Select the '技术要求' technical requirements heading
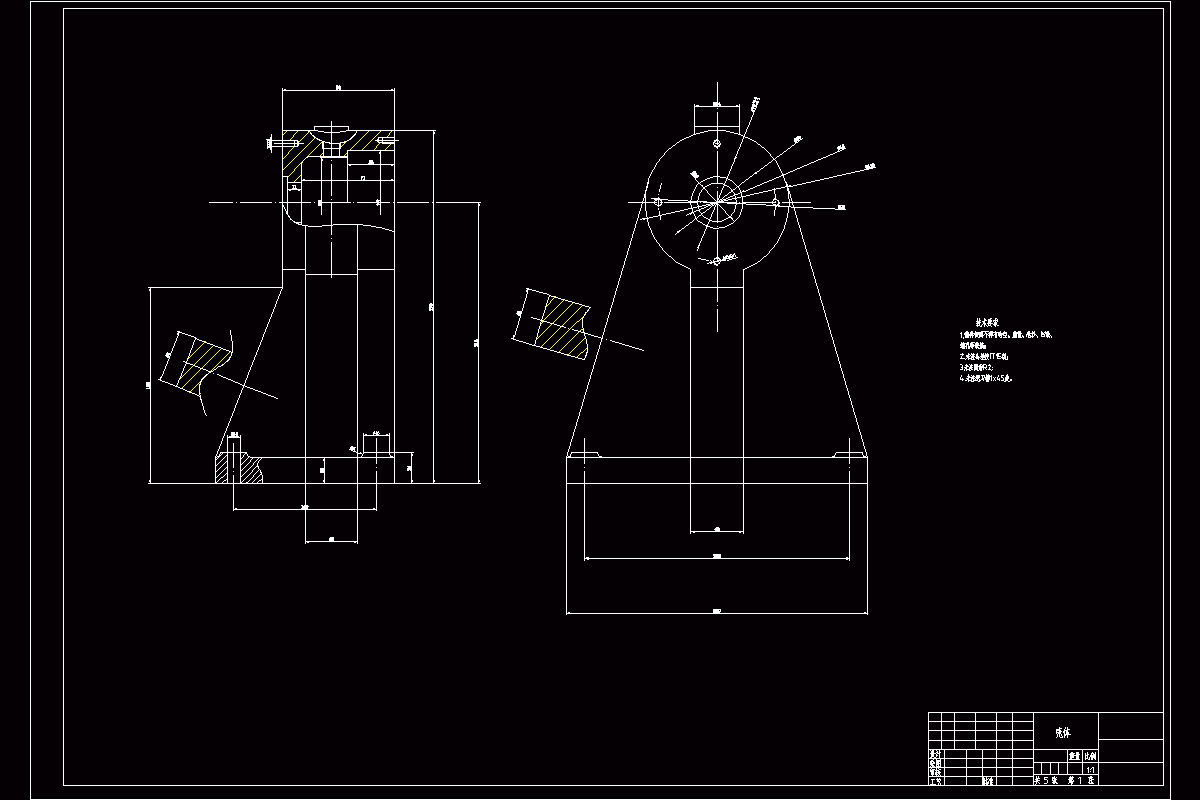Screen dimensions: 1200x800 tap(987, 322)
